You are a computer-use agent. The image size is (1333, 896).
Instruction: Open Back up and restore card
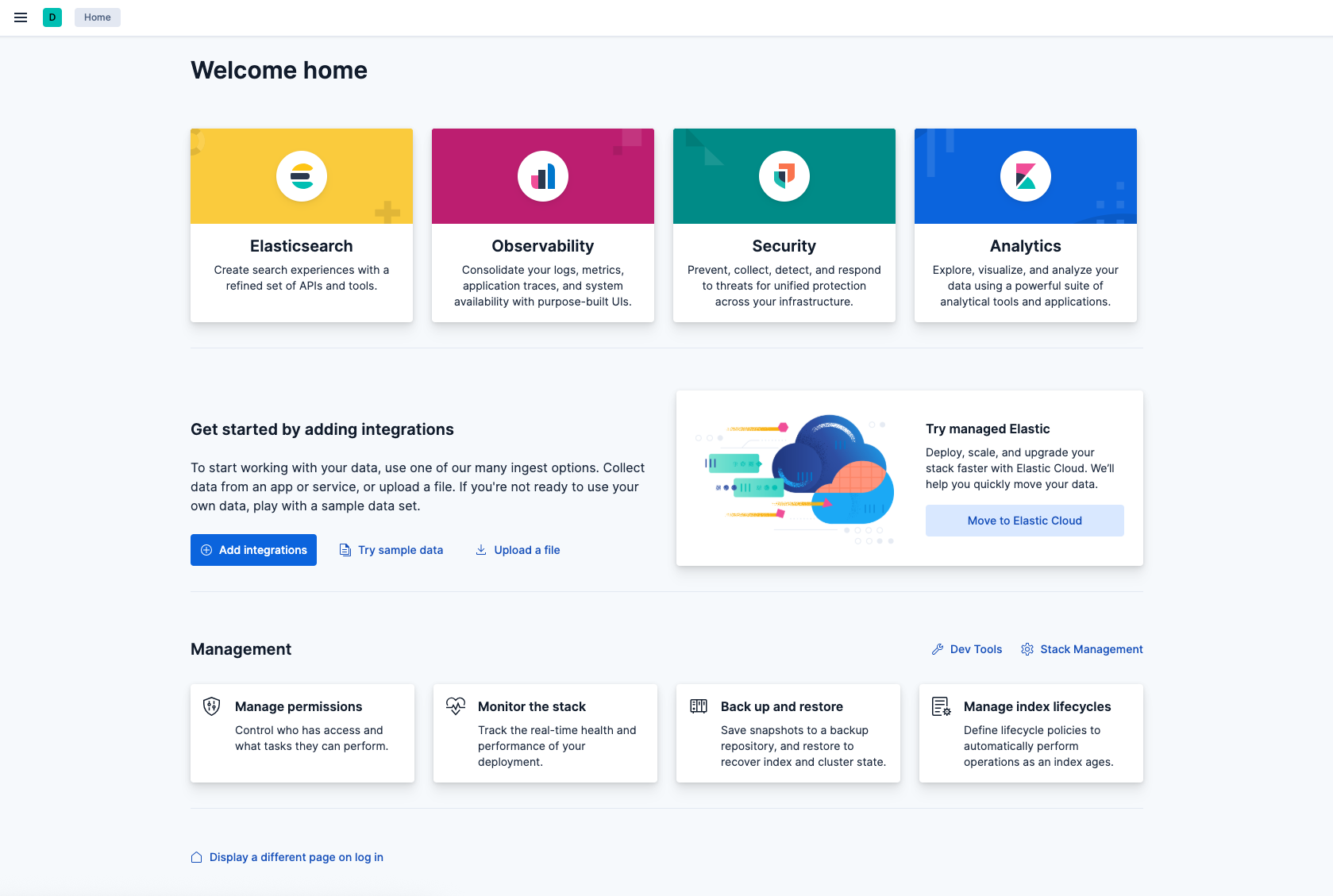pyautogui.click(x=788, y=733)
